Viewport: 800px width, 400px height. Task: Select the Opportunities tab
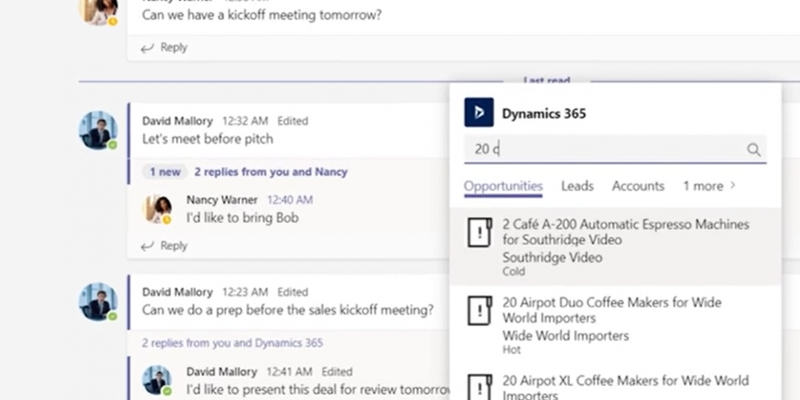pyautogui.click(x=503, y=186)
